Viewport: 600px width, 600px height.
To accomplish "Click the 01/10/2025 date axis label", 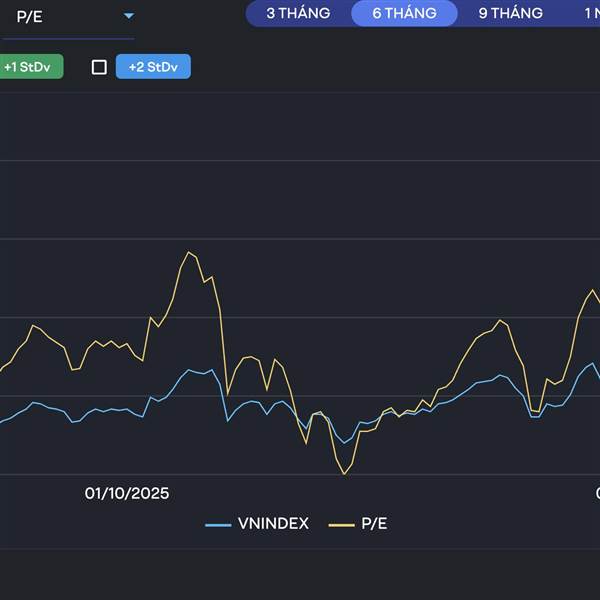I will click(x=127, y=493).
